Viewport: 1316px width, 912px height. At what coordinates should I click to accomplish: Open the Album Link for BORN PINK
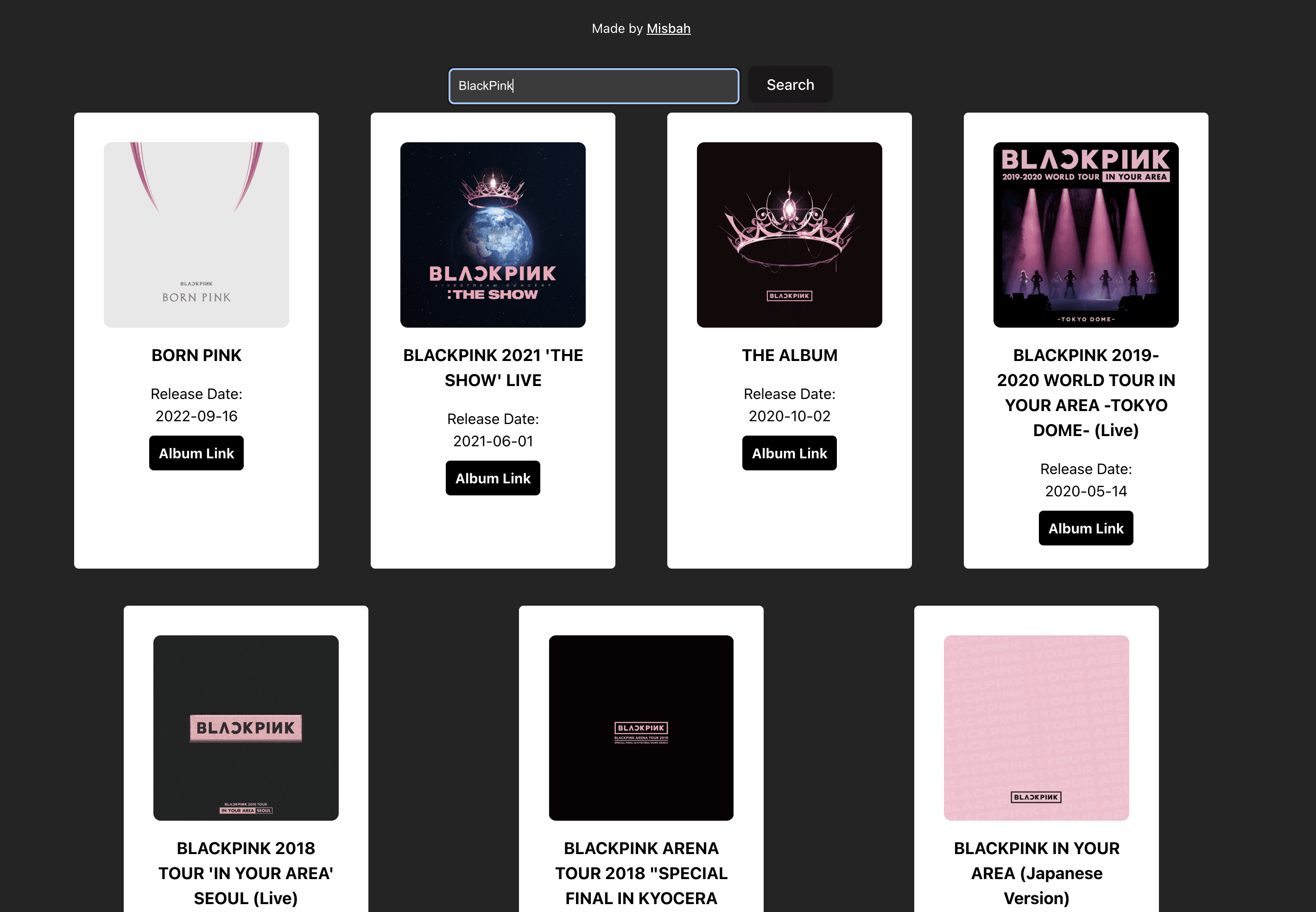tap(196, 453)
